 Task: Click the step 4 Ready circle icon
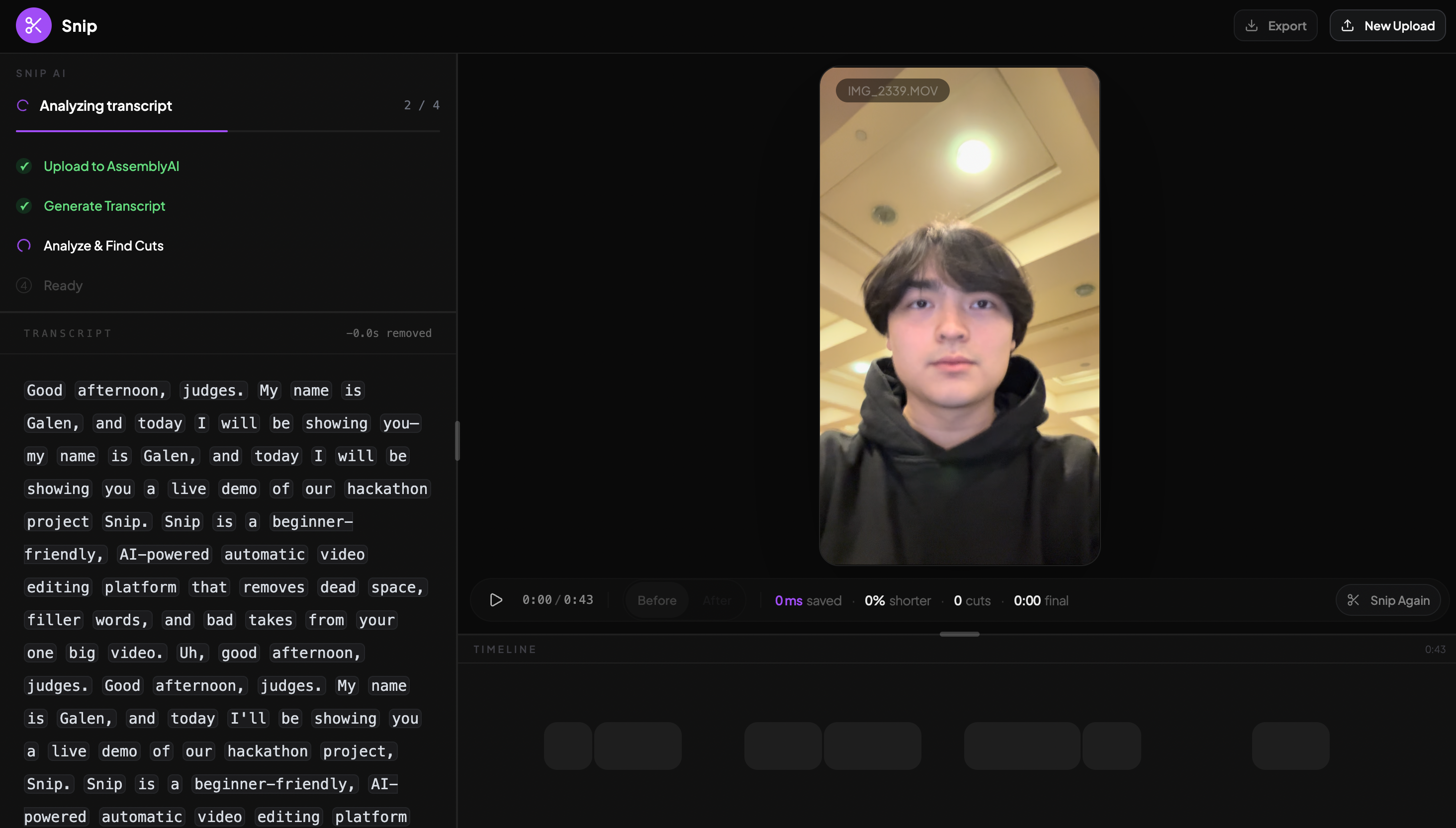pos(24,285)
